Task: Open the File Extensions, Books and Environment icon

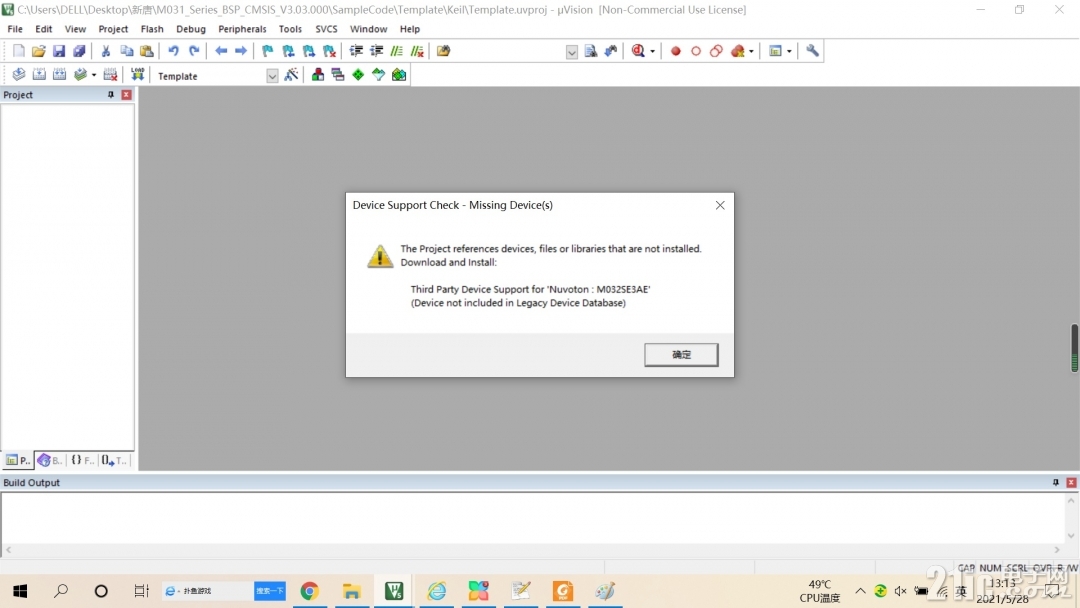Action: (x=318, y=74)
